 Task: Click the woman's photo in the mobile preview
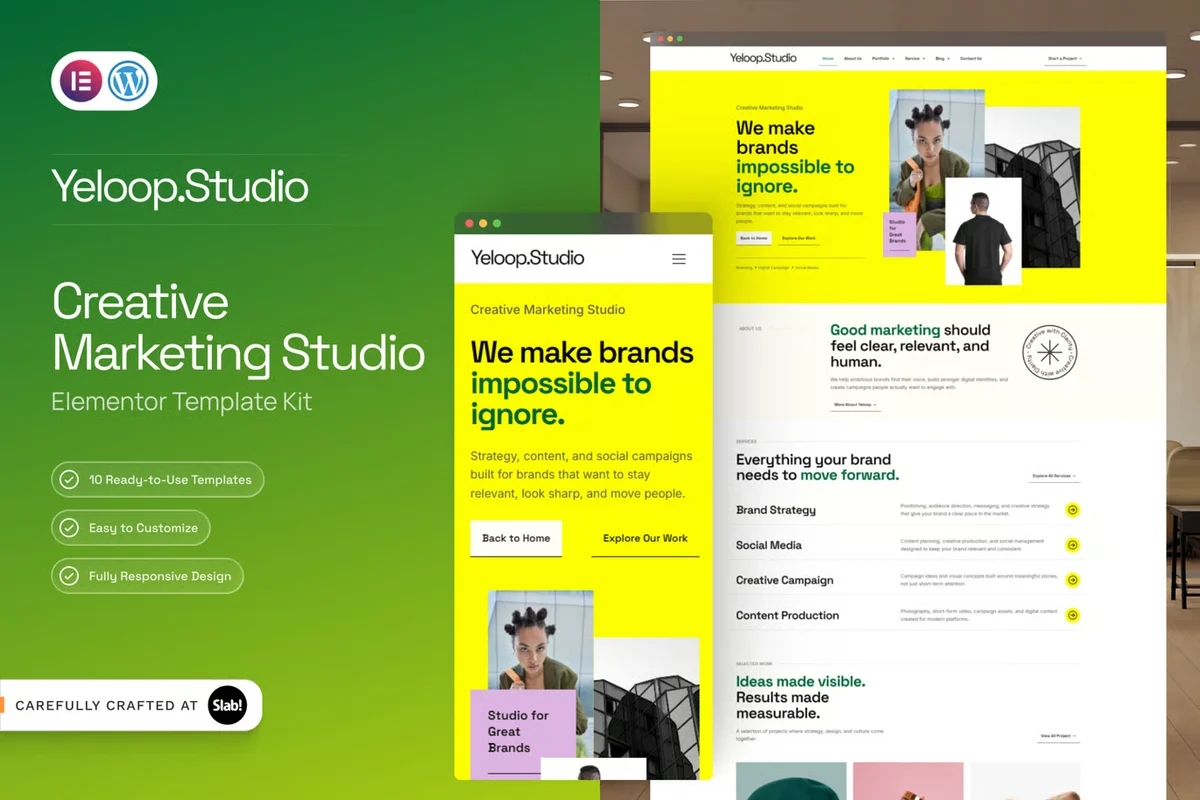tap(540, 640)
